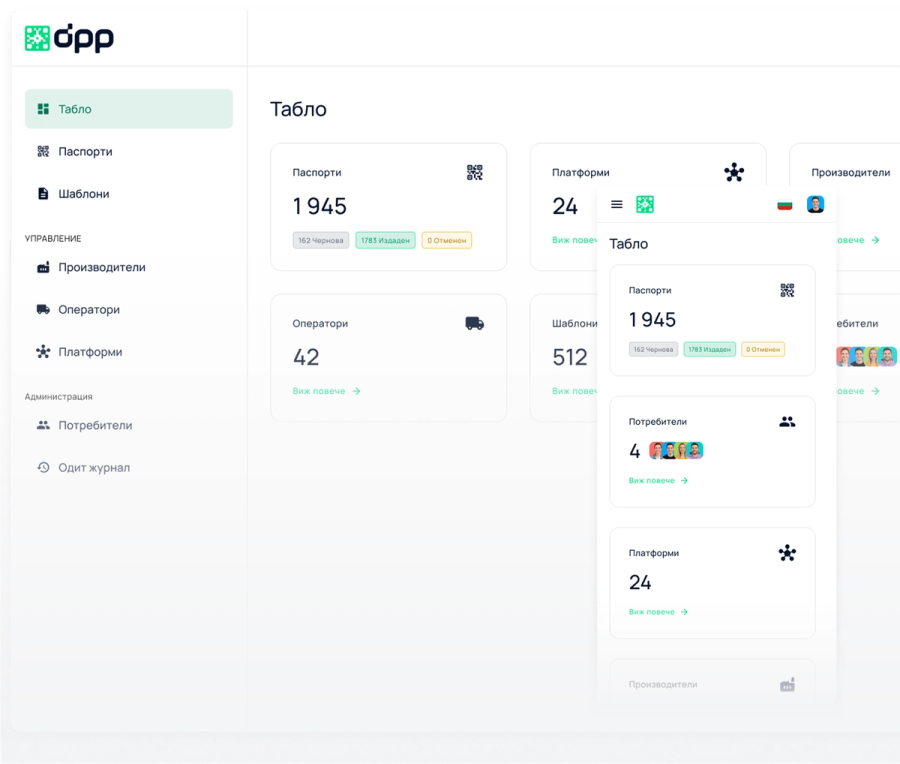The height and width of the screenshot is (764, 900).
Task: Click the network icon beside sidebar Платформи
Action: (x=43, y=352)
